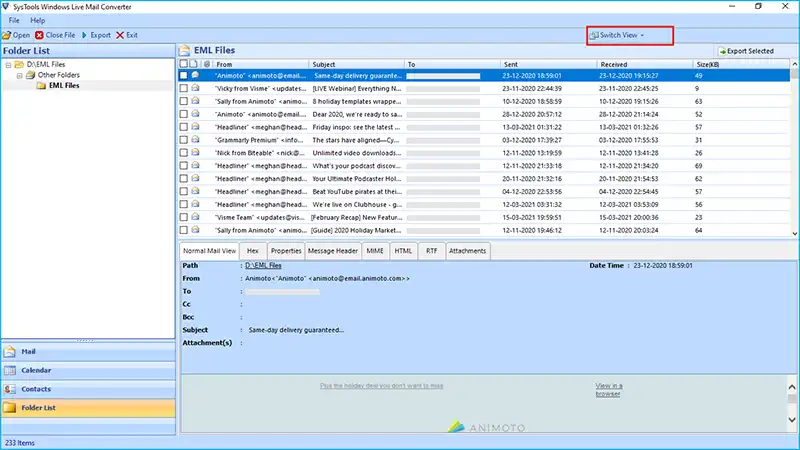Open the Contacts navigation pane
The height and width of the screenshot is (450, 800).
tap(88, 389)
